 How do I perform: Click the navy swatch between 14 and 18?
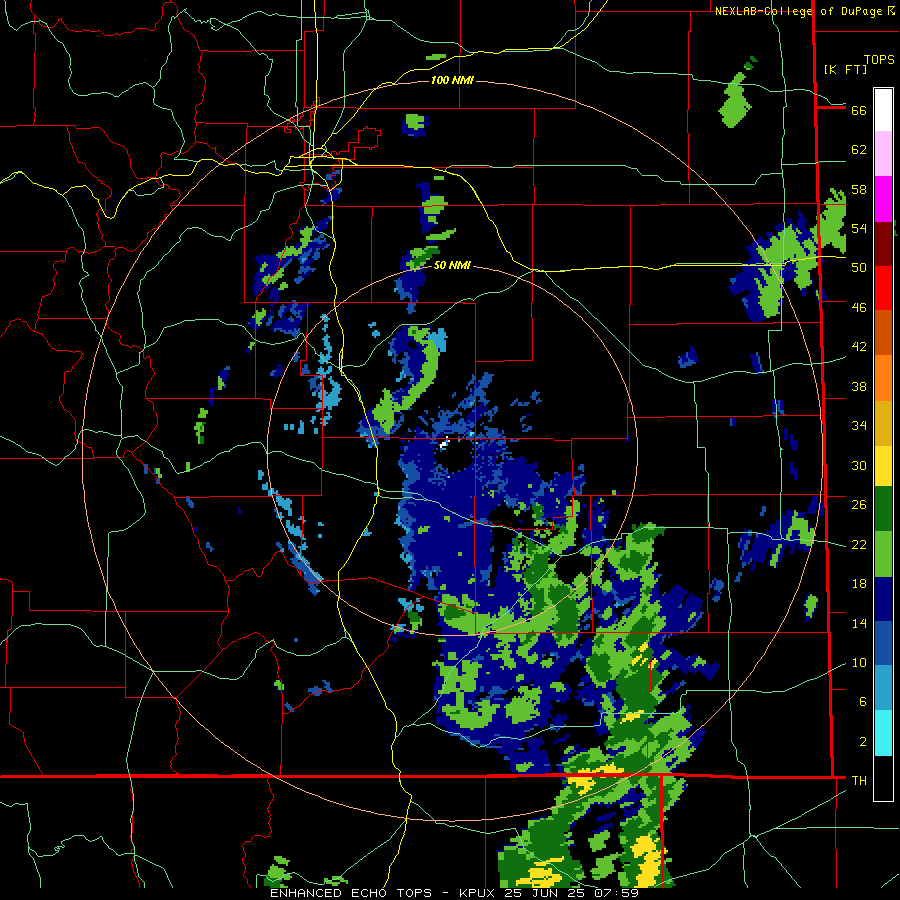coord(883,599)
